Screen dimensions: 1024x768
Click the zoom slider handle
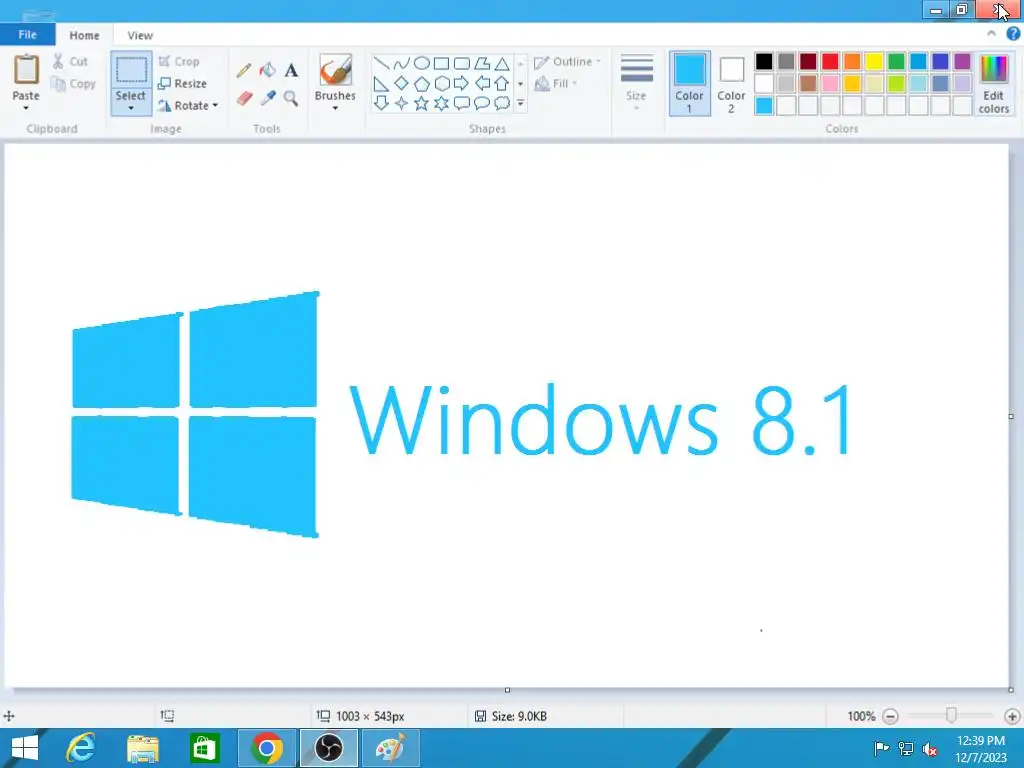point(952,716)
